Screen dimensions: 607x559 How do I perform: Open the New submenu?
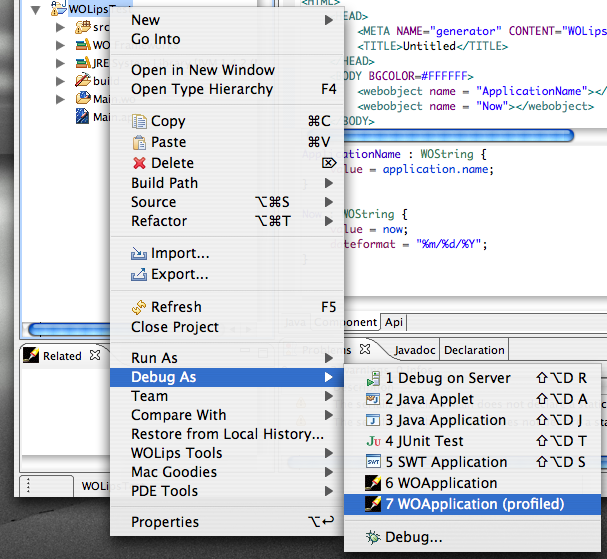coord(227,20)
